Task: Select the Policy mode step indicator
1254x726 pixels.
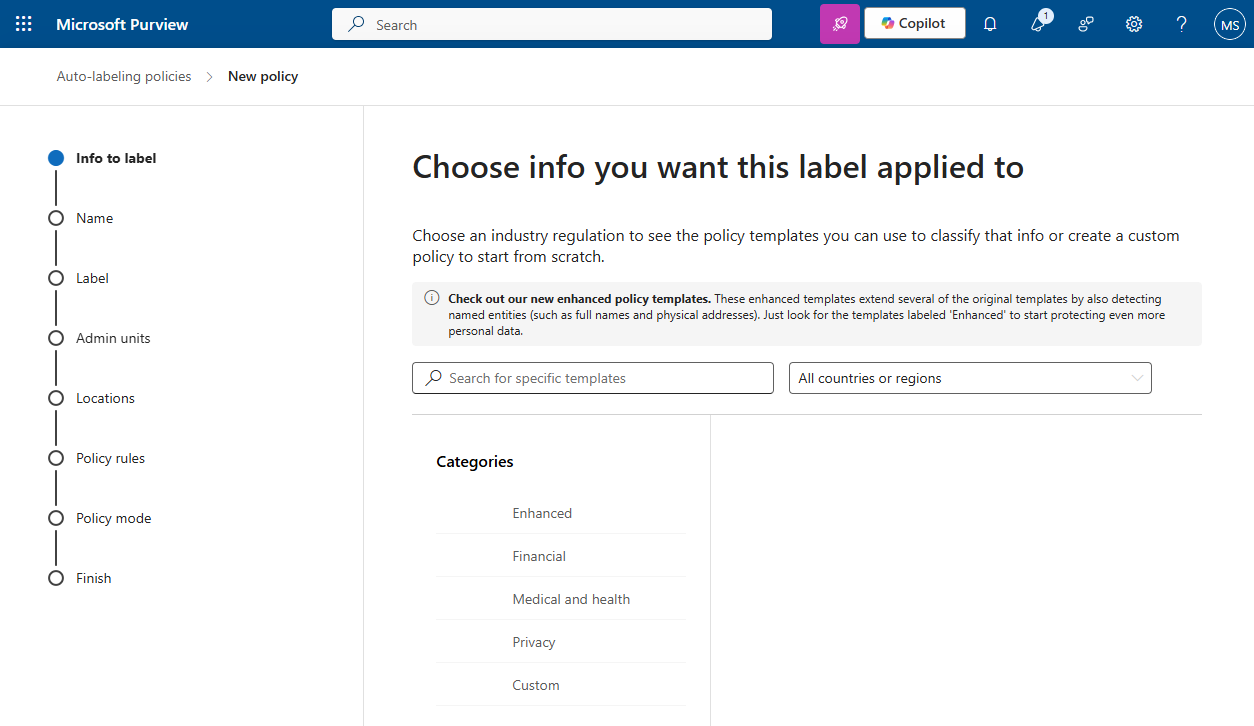Action: point(56,518)
